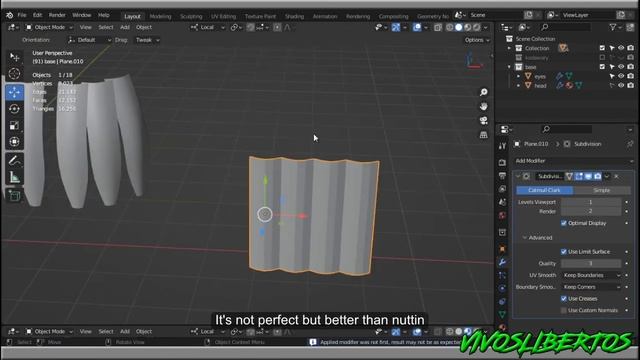The width and height of the screenshot is (640, 360).
Task: Open the Window menu
Action: point(82,15)
